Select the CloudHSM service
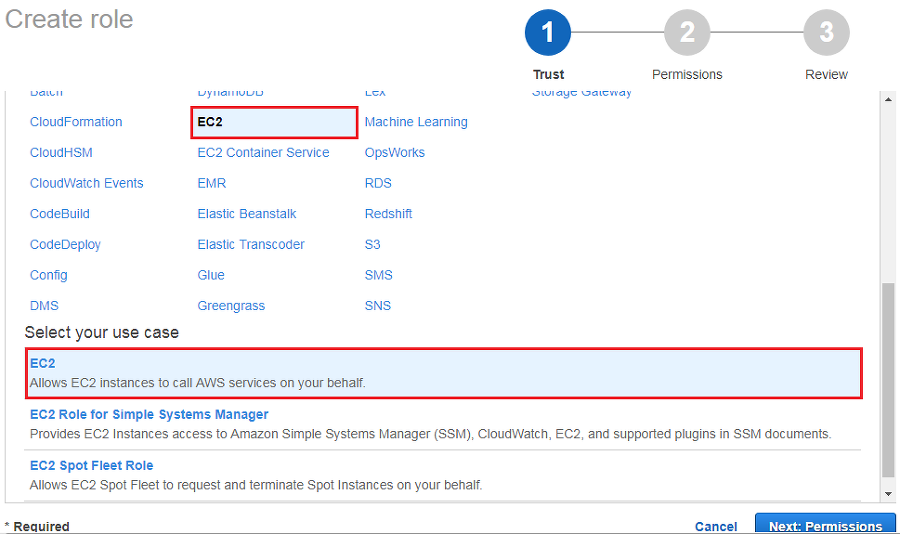This screenshot has height=534, width=900. 61,152
